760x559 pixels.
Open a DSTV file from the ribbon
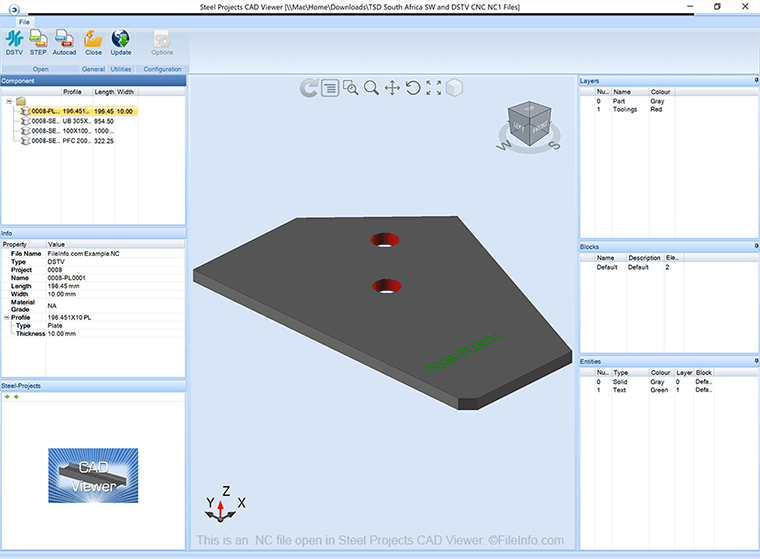coord(14,43)
